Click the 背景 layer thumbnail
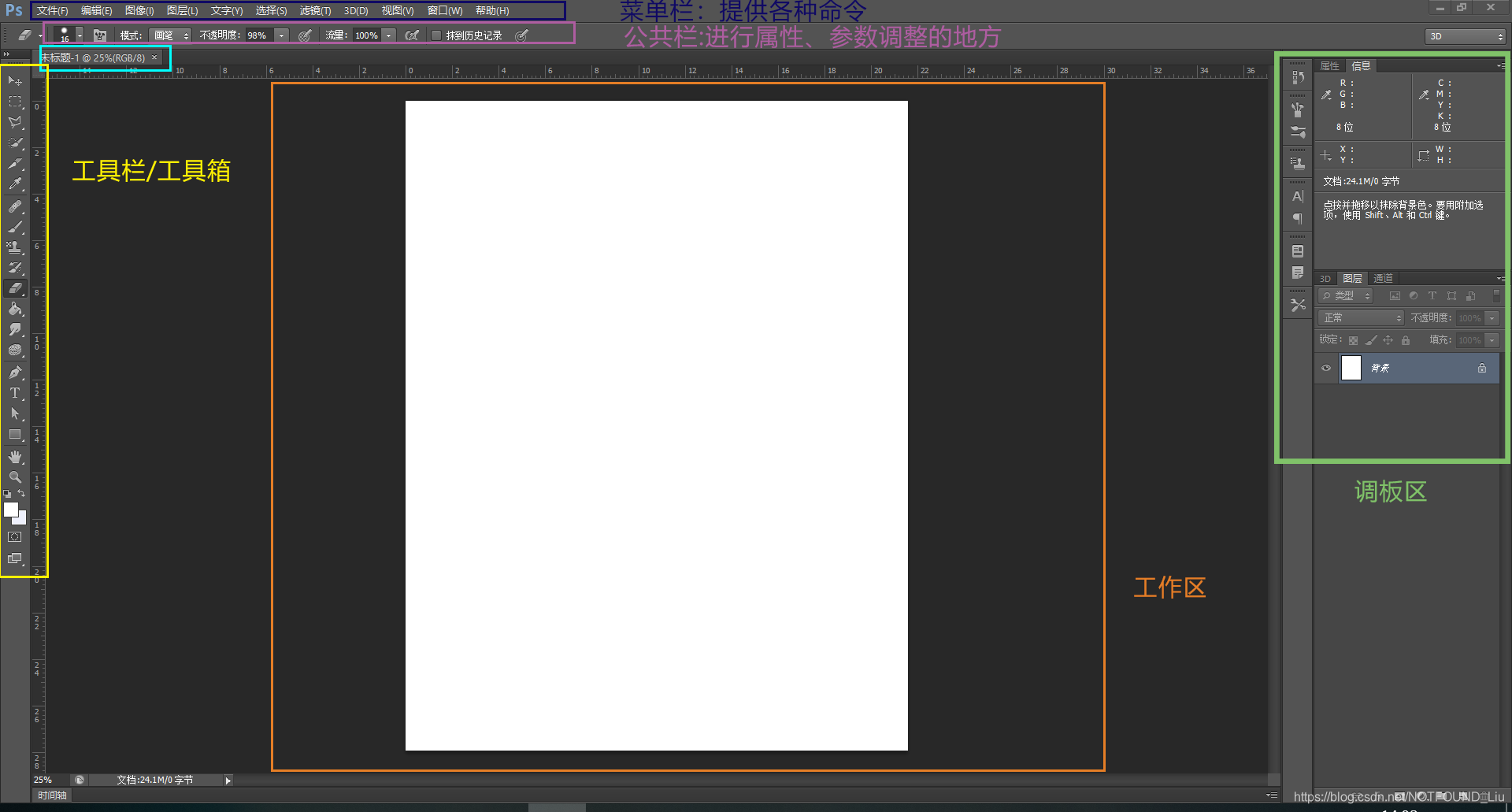1512x812 pixels. click(x=1351, y=368)
